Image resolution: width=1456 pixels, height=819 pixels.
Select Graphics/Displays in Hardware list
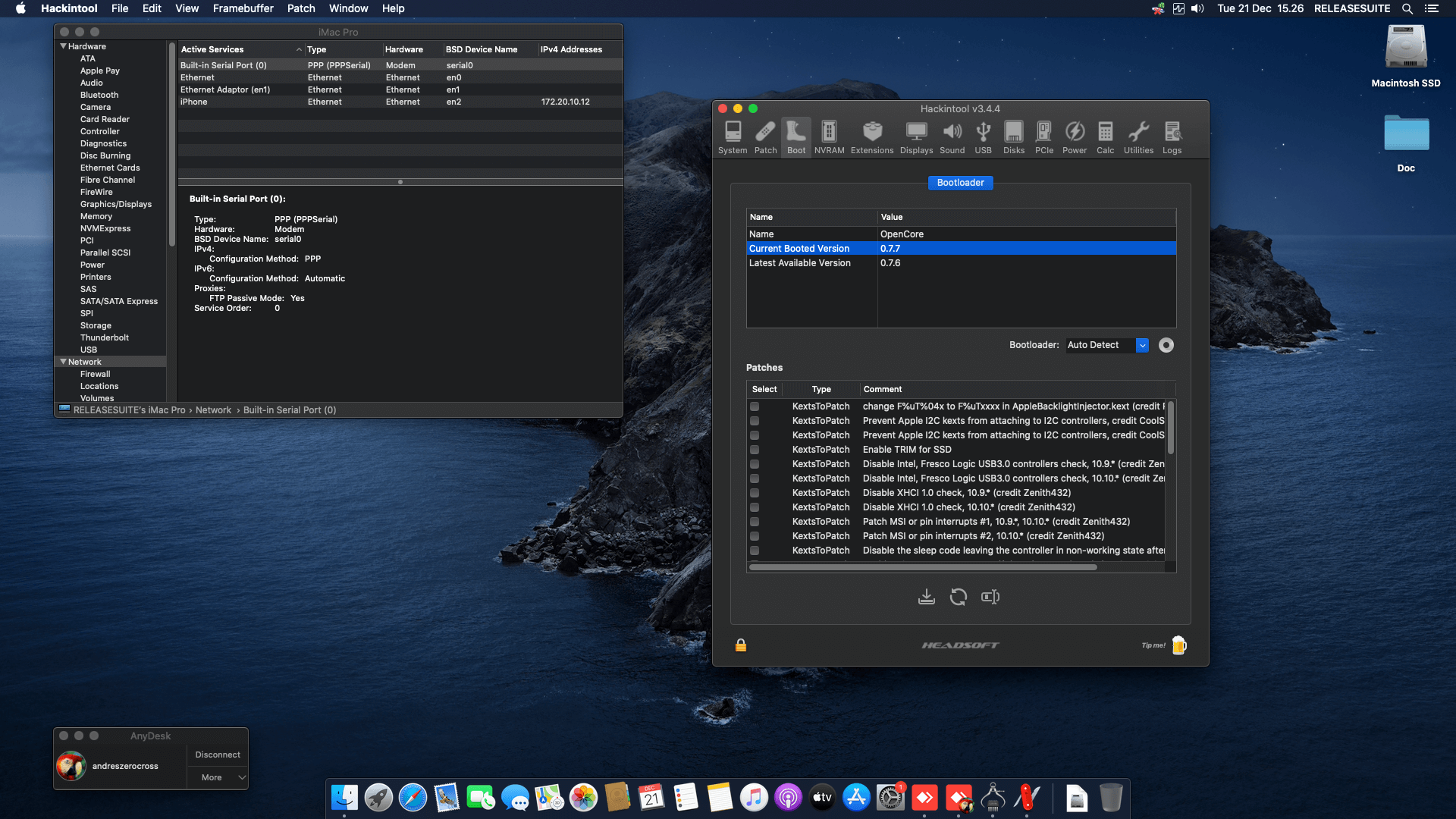pyautogui.click(x=116, y=204)
